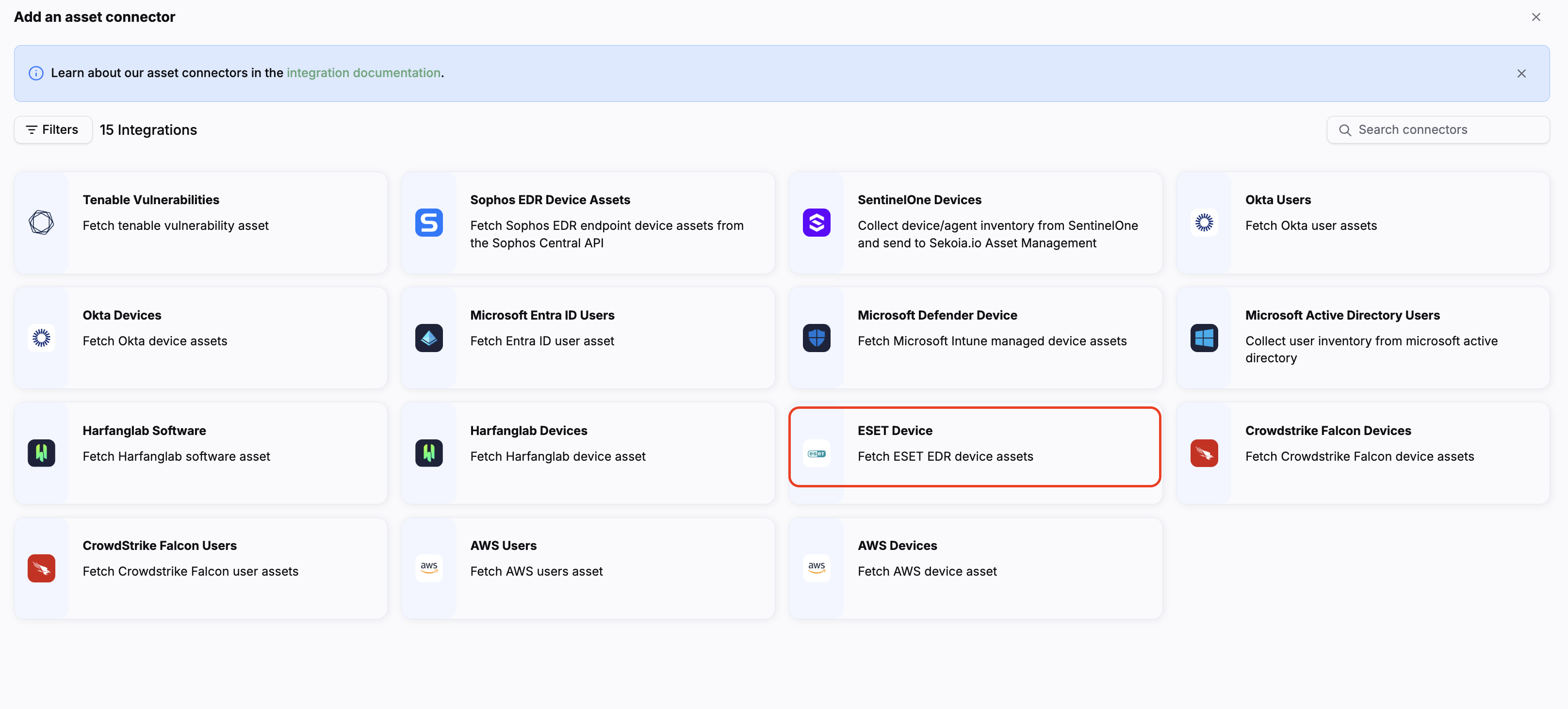
Task: Click 'Fetch Crowdstrike Falcon device assets' description
Action: pyautogui.click(x=1359, y=456)
